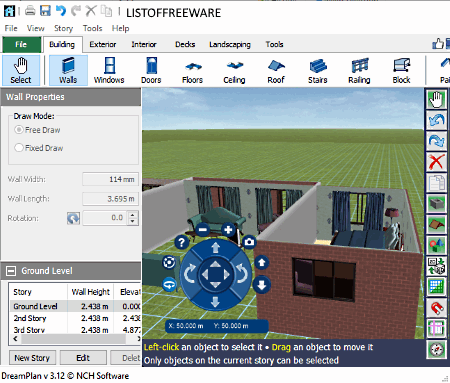Viewport: 450px width, 383px height.
Task: Click the New Story button
Action: click(x=32, y=358)
